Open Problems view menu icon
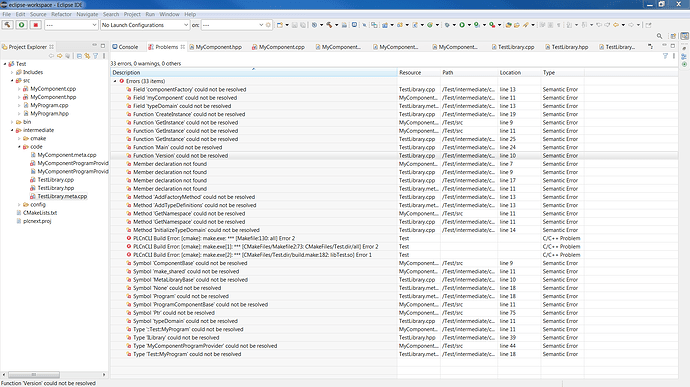This screenshot has height=387, width=690. point(674,56)
